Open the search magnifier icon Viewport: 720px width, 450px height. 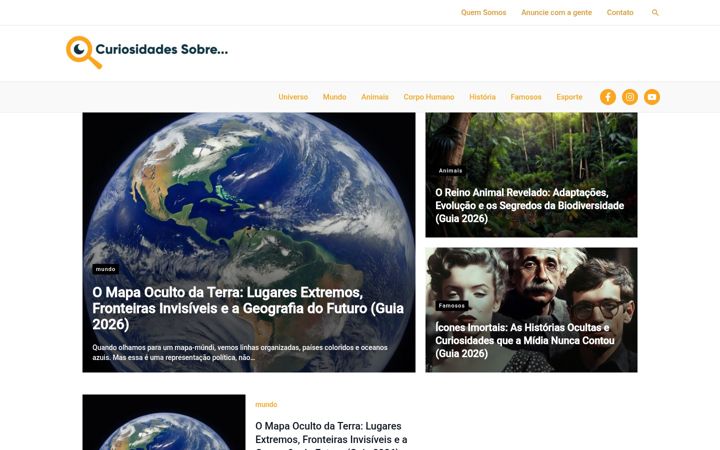(655, 12)
